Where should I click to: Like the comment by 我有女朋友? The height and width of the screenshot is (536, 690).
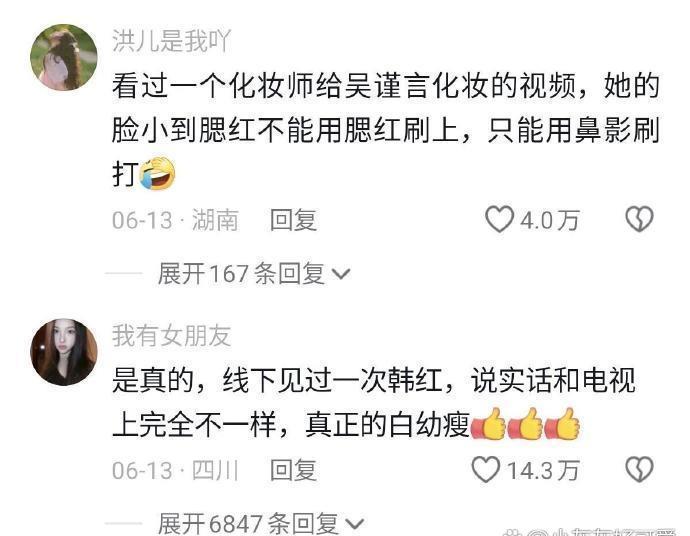486,470
